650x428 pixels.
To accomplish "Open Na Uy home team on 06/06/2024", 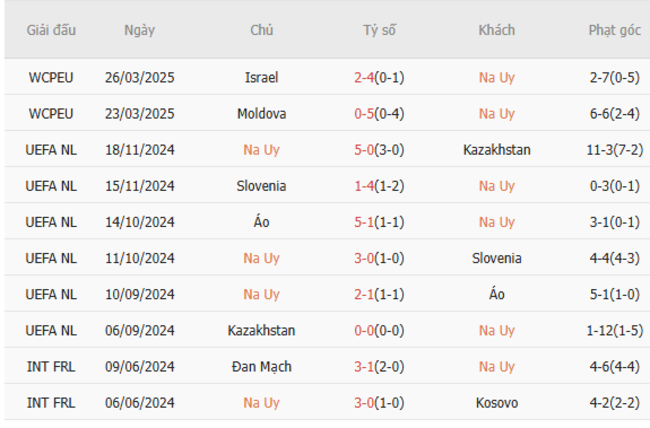I will pyautogui.click(x=262, y=402).
